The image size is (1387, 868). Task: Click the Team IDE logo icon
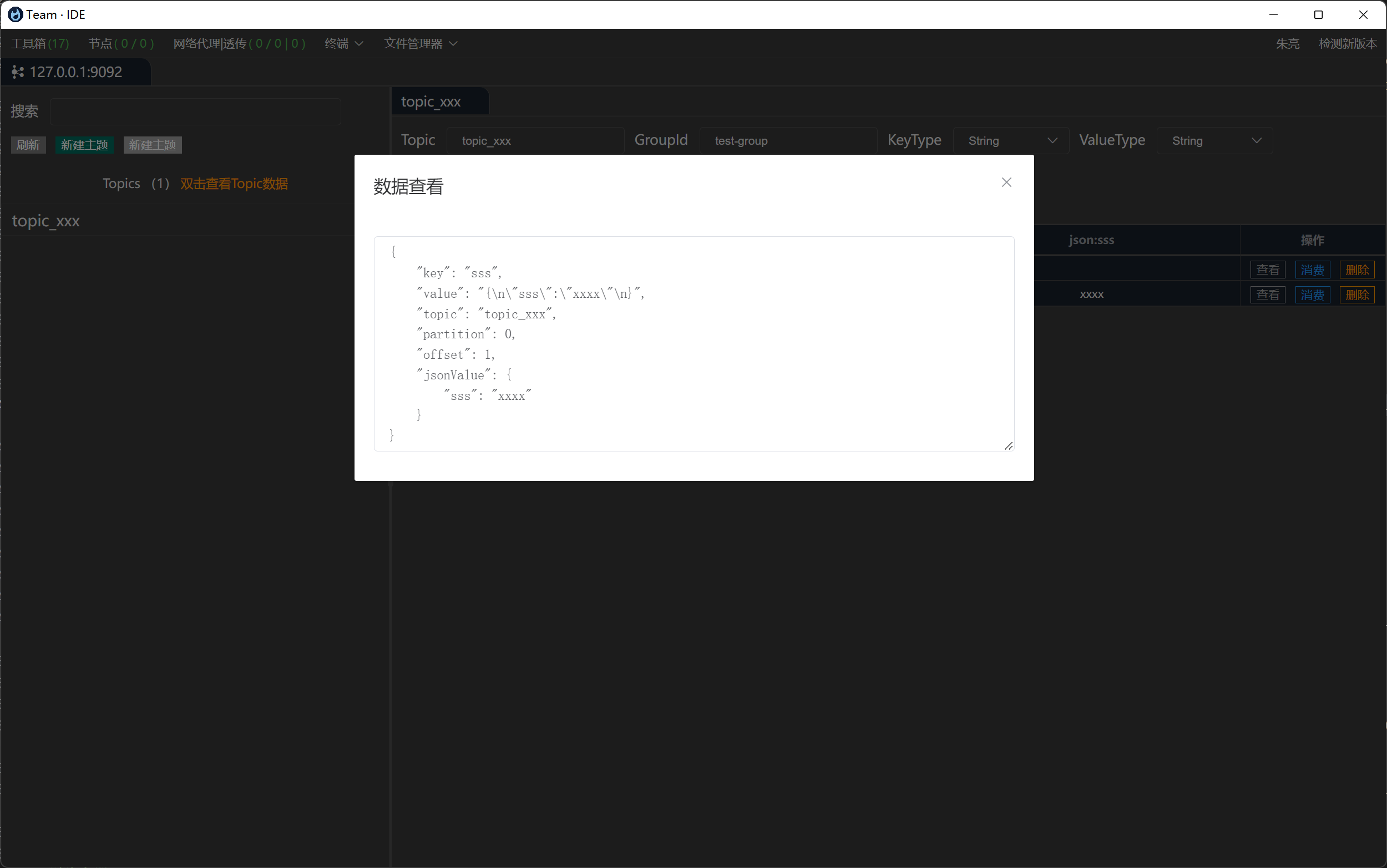coord(16,14)
